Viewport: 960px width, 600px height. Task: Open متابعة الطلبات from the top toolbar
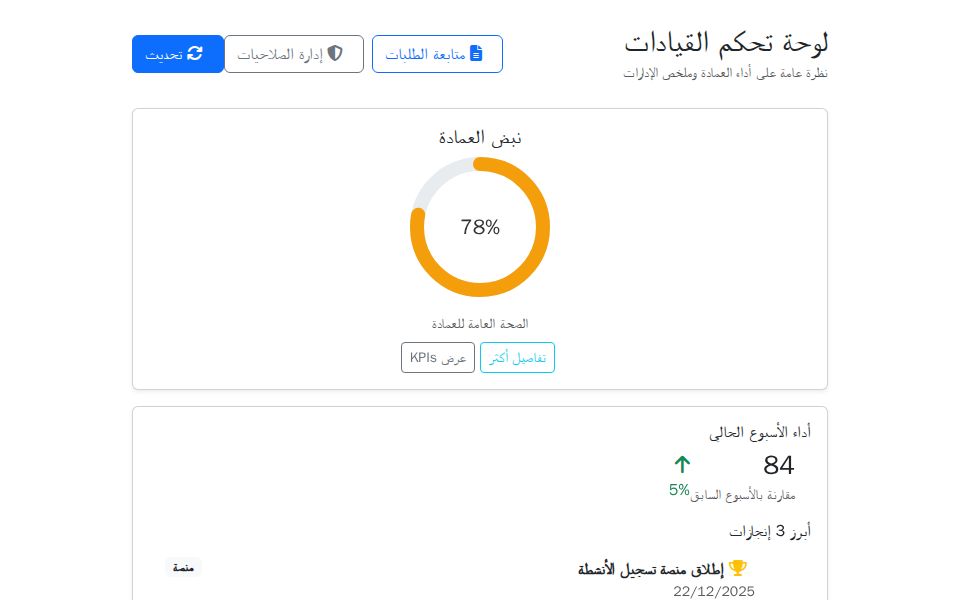[x=437, y=53]
